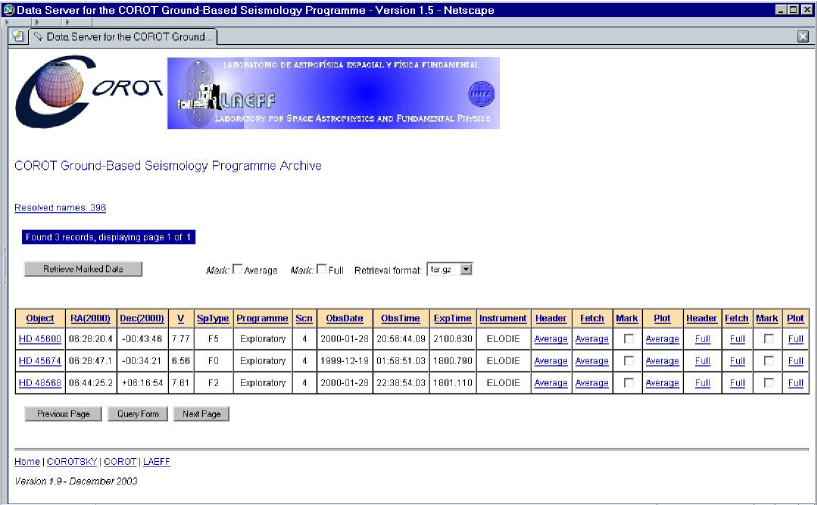The image size is (817, 505).
Task: Plot the Full data for HD 48568
Action: click(796, 383)
